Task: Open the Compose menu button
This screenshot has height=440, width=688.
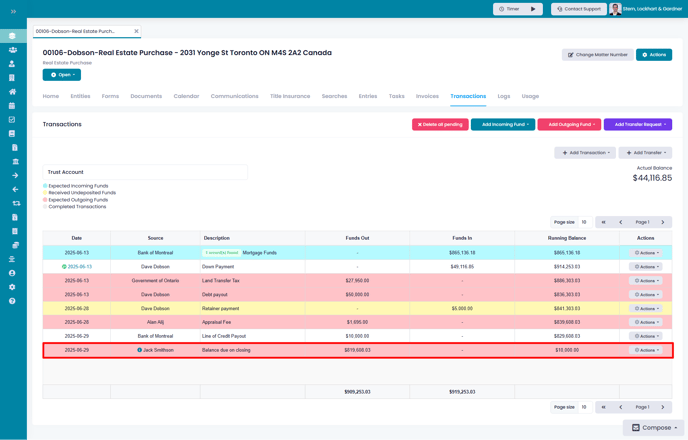Action: pos(654,428)
